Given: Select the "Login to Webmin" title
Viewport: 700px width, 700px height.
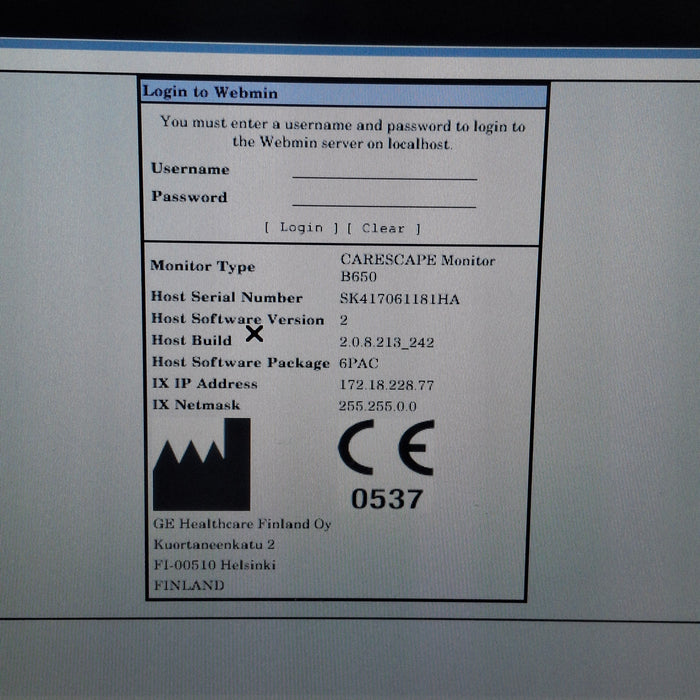Looking at the screenshot, I should [x=210, y=92].
